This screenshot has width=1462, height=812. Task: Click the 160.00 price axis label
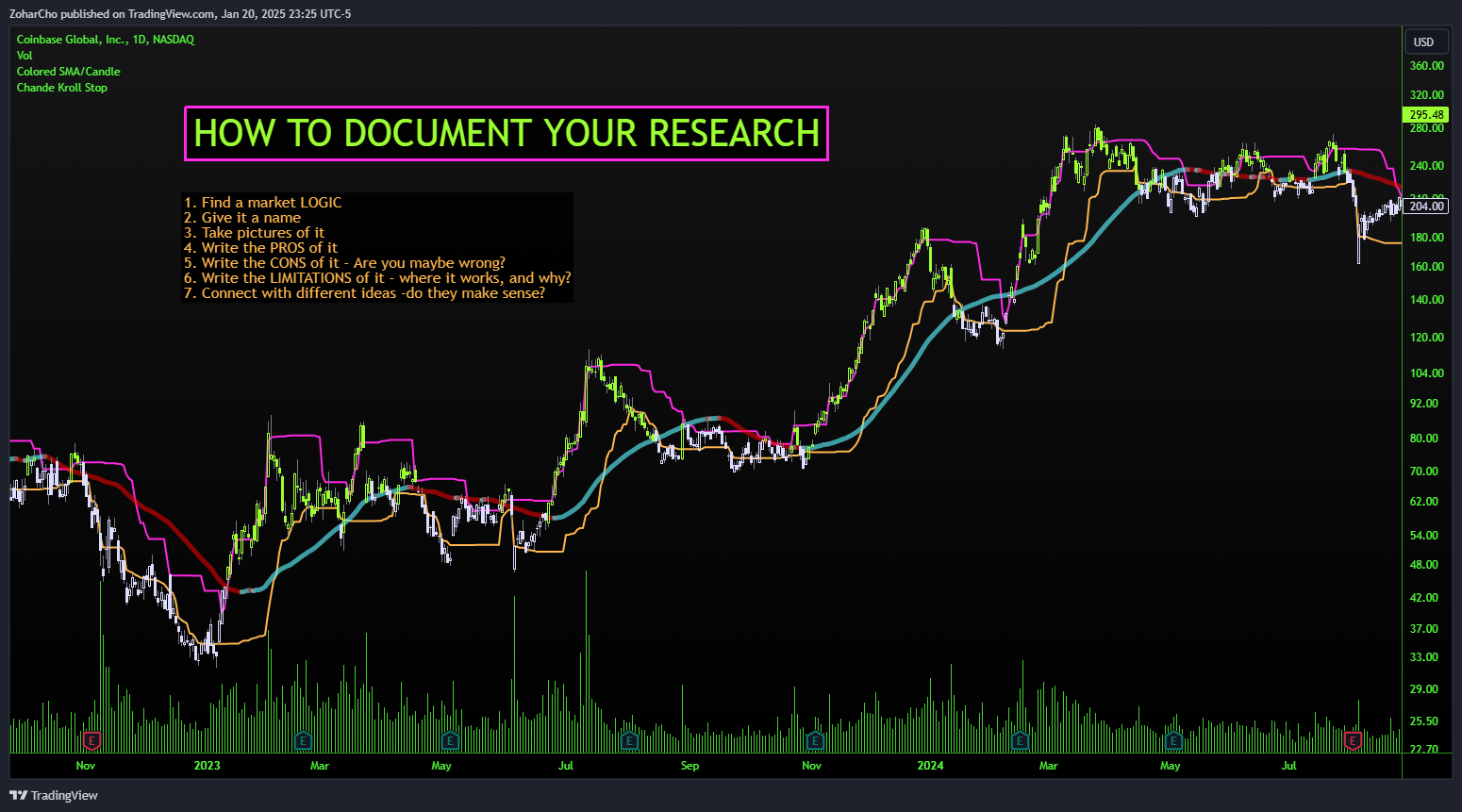coord(1427,267)
